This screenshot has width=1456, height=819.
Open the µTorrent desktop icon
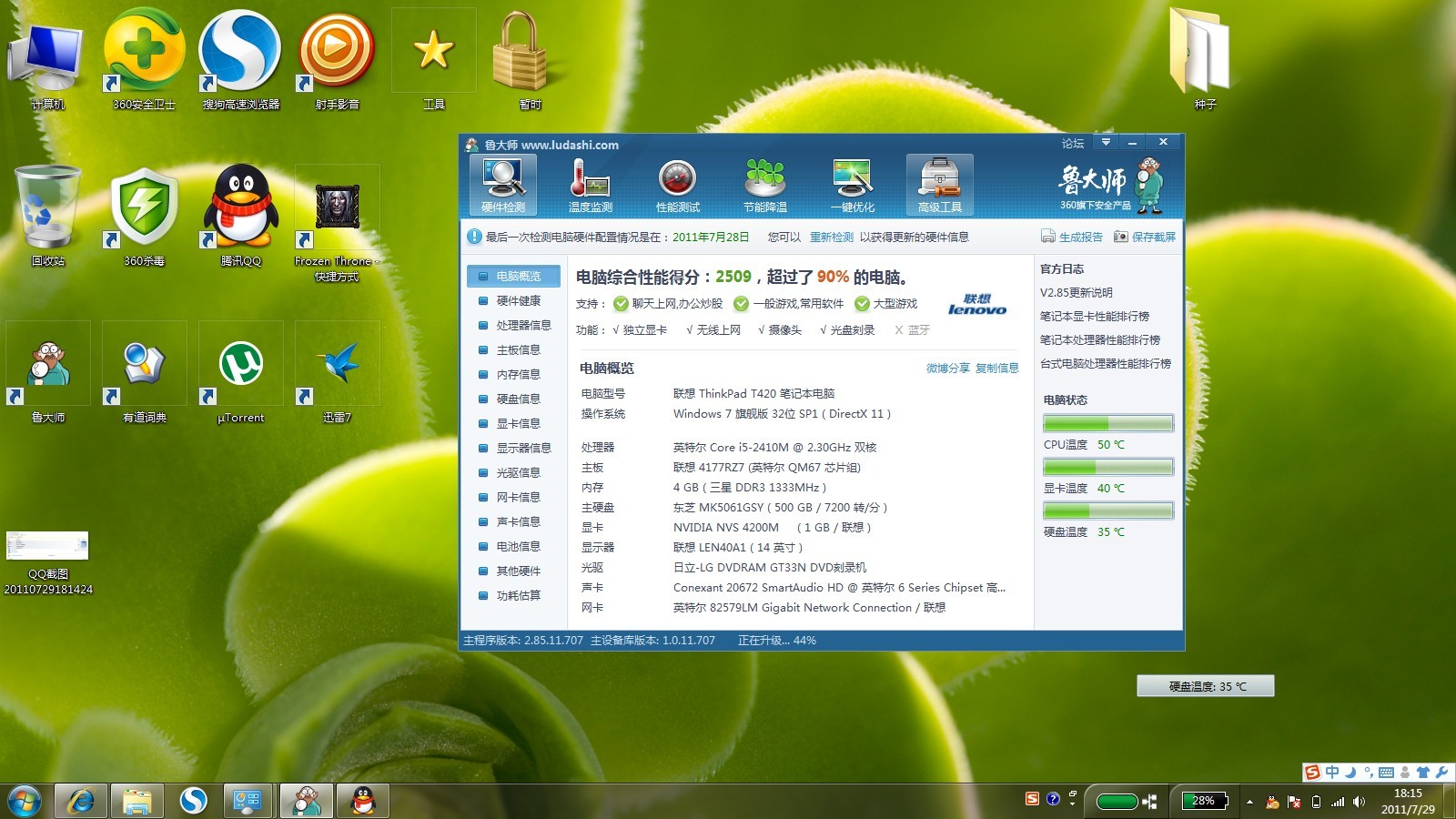click(x=240, y=373)
